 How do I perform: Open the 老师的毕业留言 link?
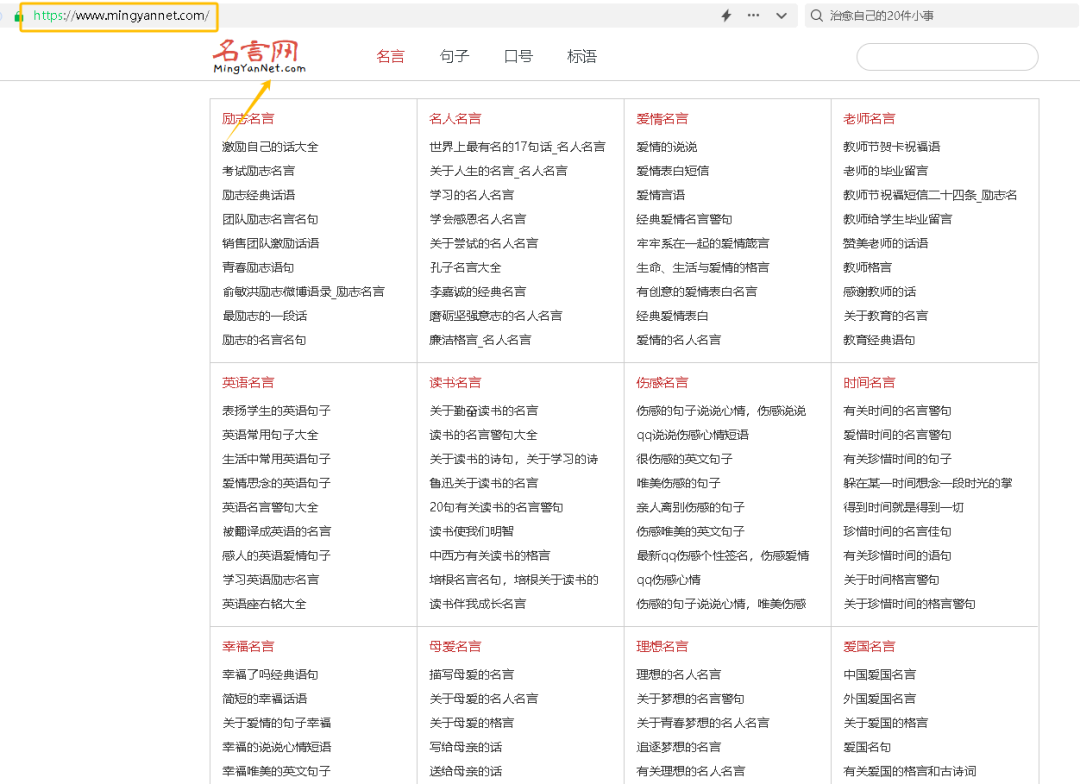click(886, 171)
